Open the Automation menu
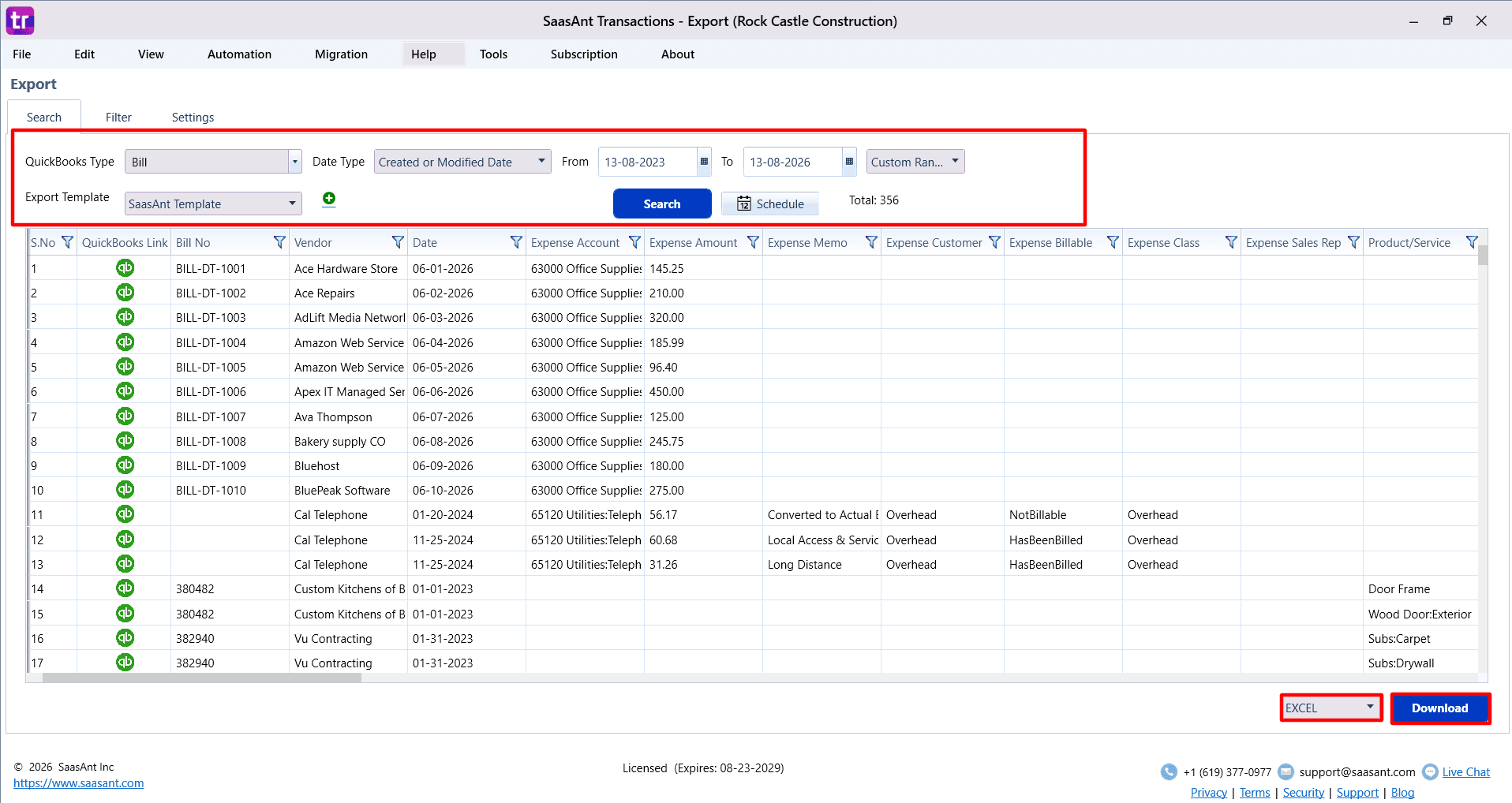Image resolution: width=1512 pixels, height=803 pixels. (x=239, y=54)
